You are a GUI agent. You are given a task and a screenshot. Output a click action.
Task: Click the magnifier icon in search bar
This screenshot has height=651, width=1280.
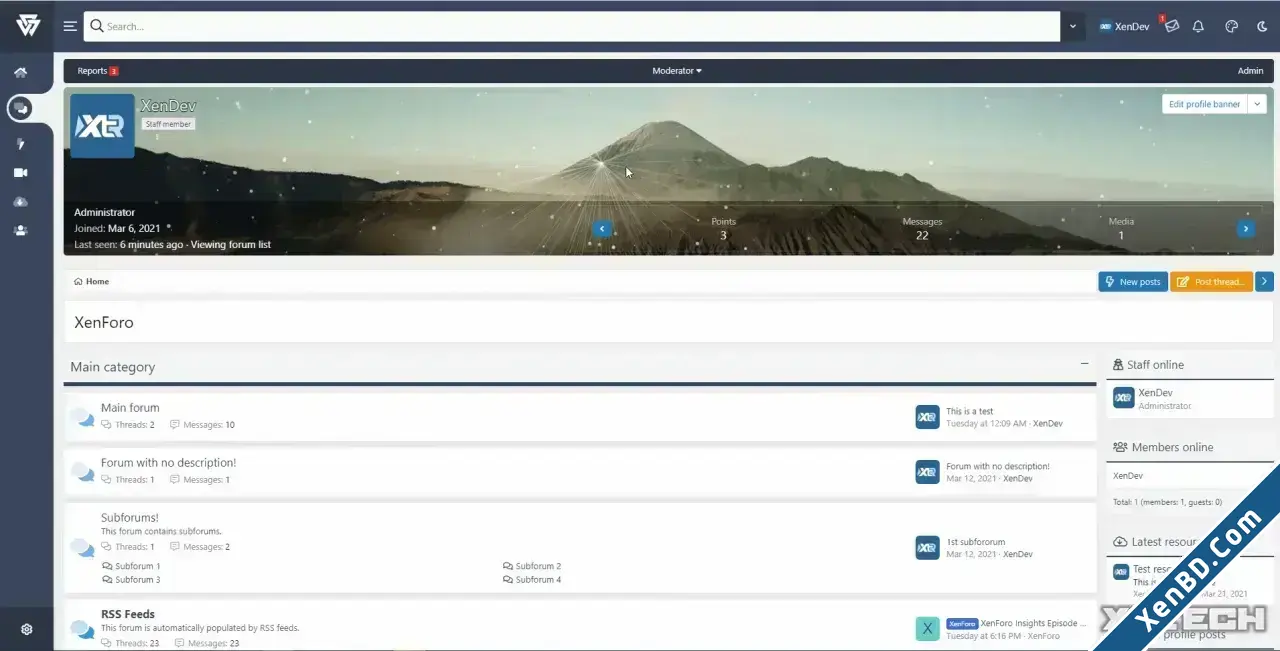(x=97, y=26)
